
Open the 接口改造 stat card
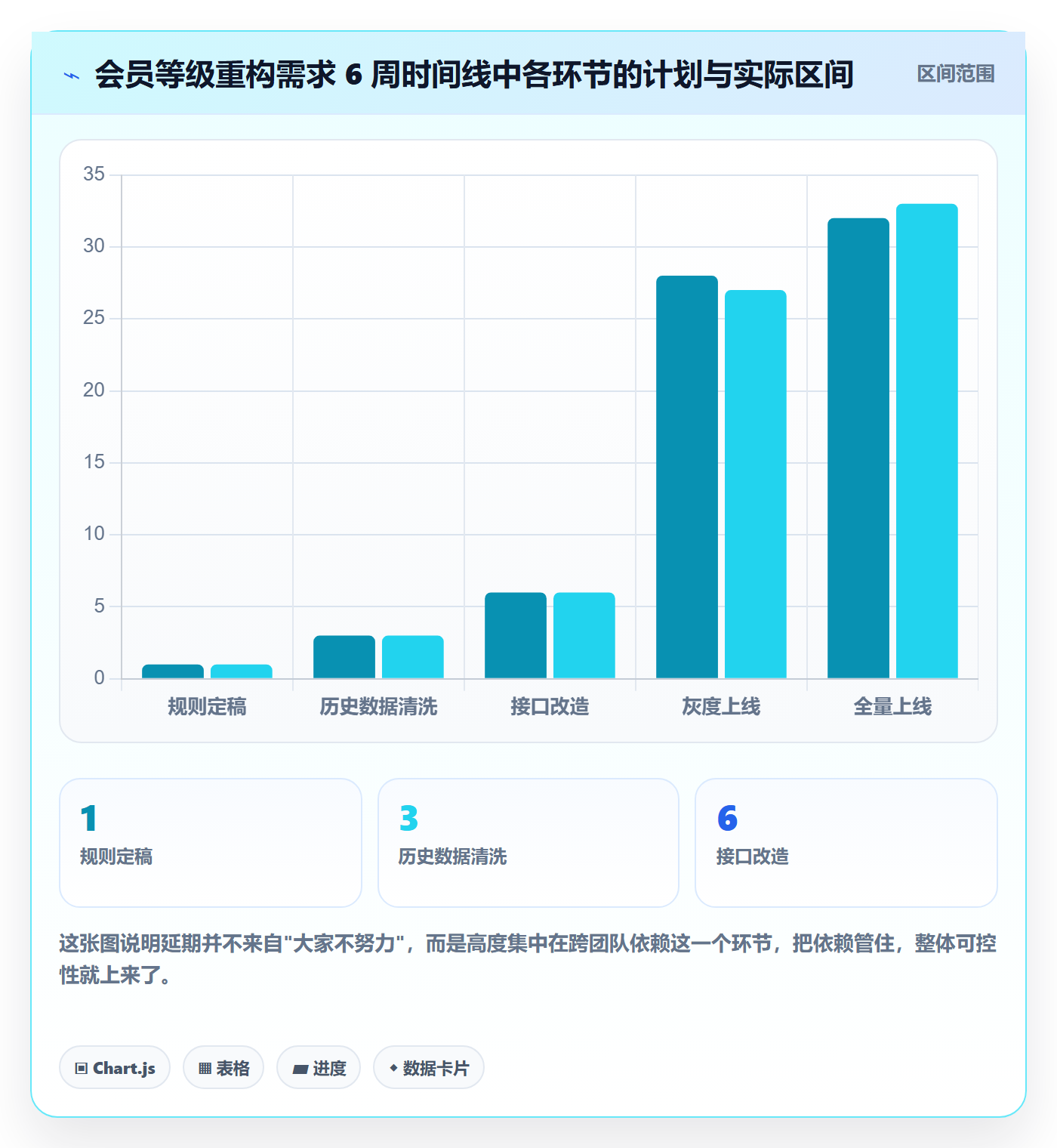(846, 842)
